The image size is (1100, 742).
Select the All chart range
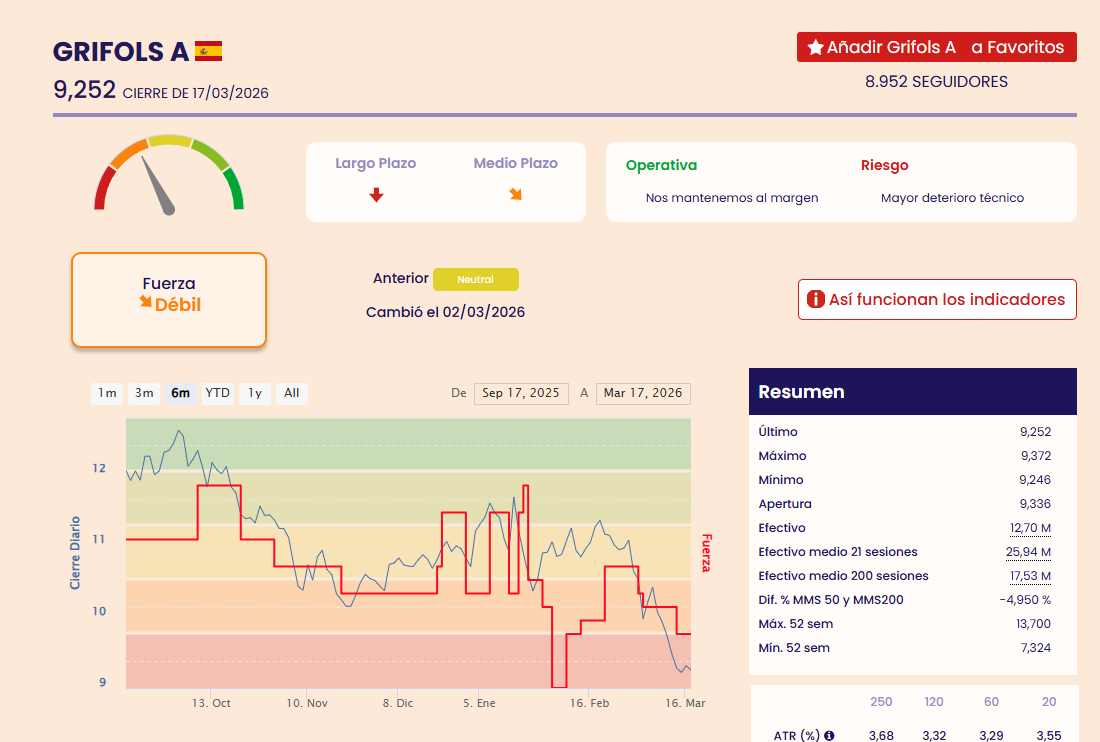[292, 393]
